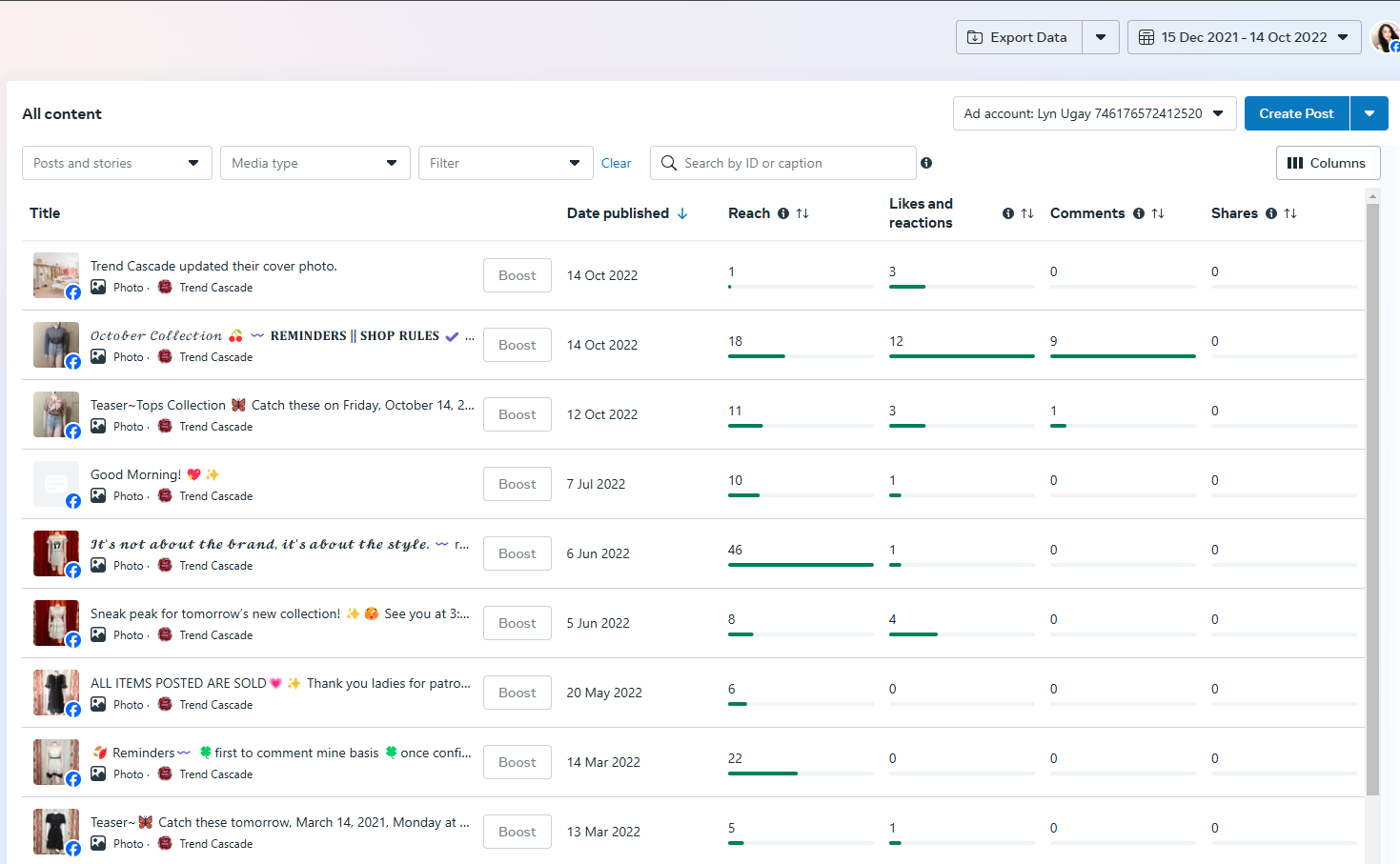Click the Comments column info icon
This screenshot has width=1400, height=864.
point(1139,213)
